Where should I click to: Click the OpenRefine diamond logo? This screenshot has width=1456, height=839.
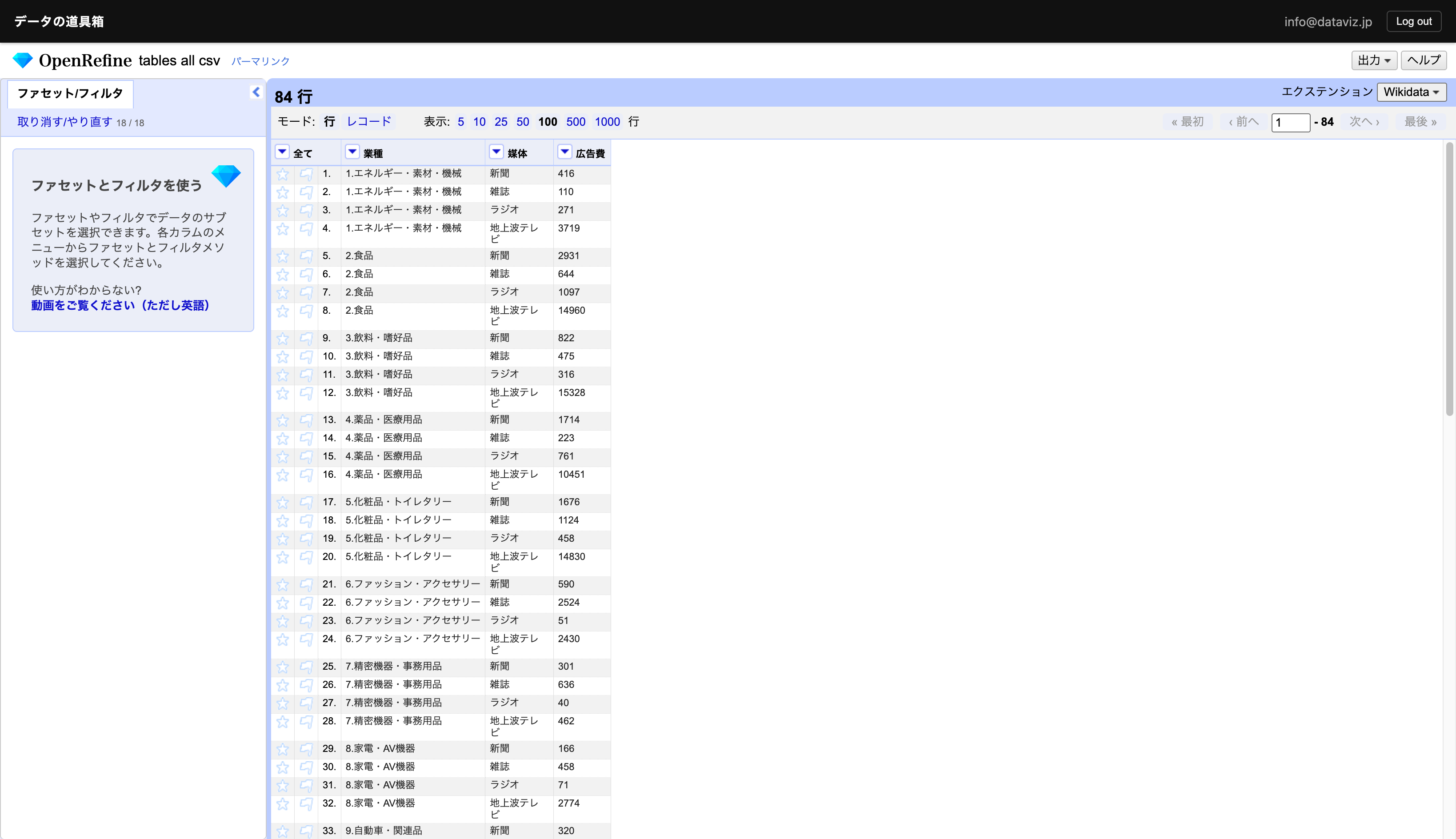[23, 60]
